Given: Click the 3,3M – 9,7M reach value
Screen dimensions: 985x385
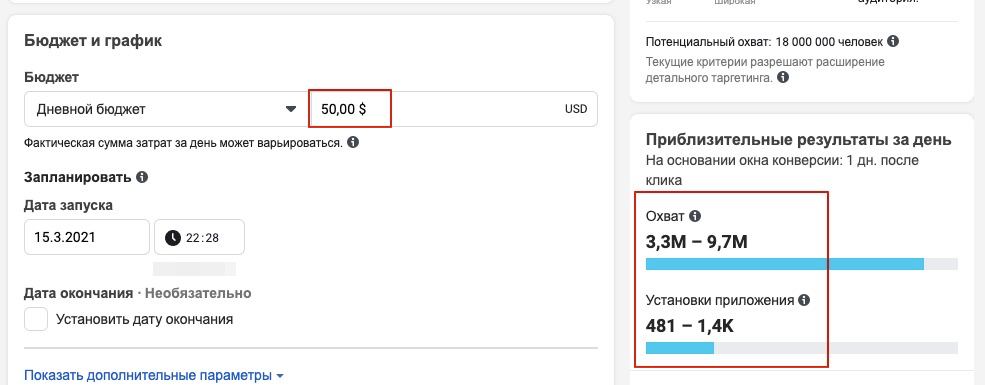Looking at the screenshot, I should (x=697, y=241).
